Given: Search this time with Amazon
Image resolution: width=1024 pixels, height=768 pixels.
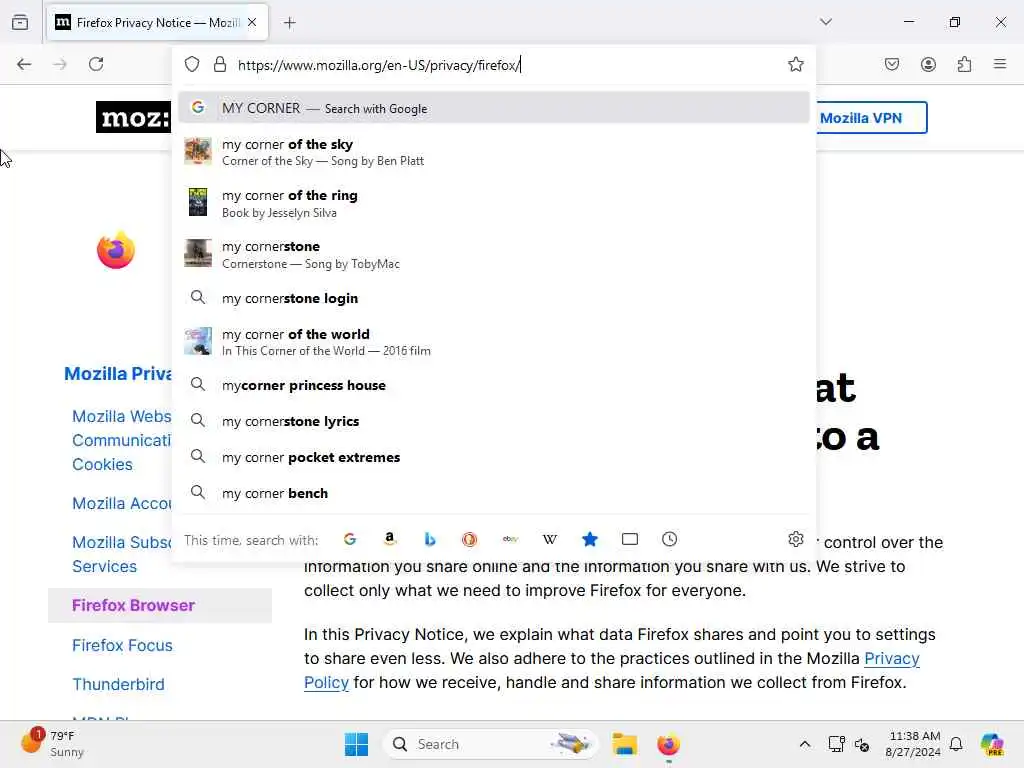Looking at the screenshot, I should [390, 539].
